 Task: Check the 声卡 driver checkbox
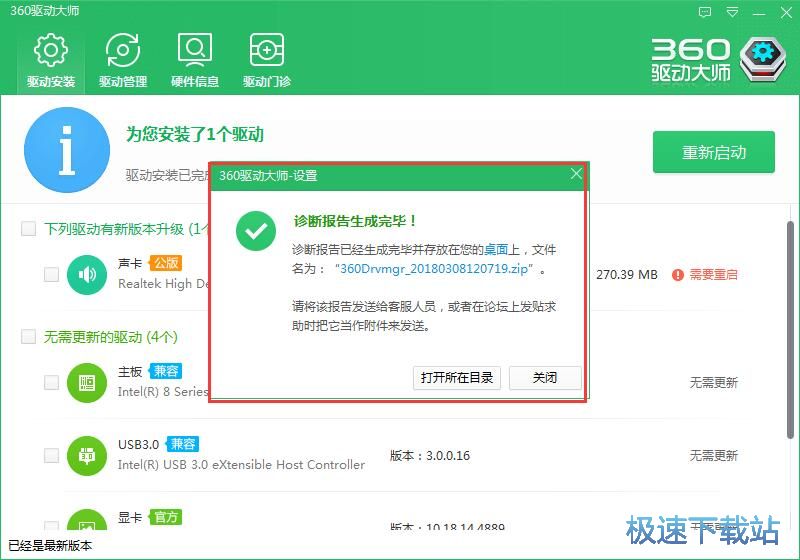(x=52, y=274)
